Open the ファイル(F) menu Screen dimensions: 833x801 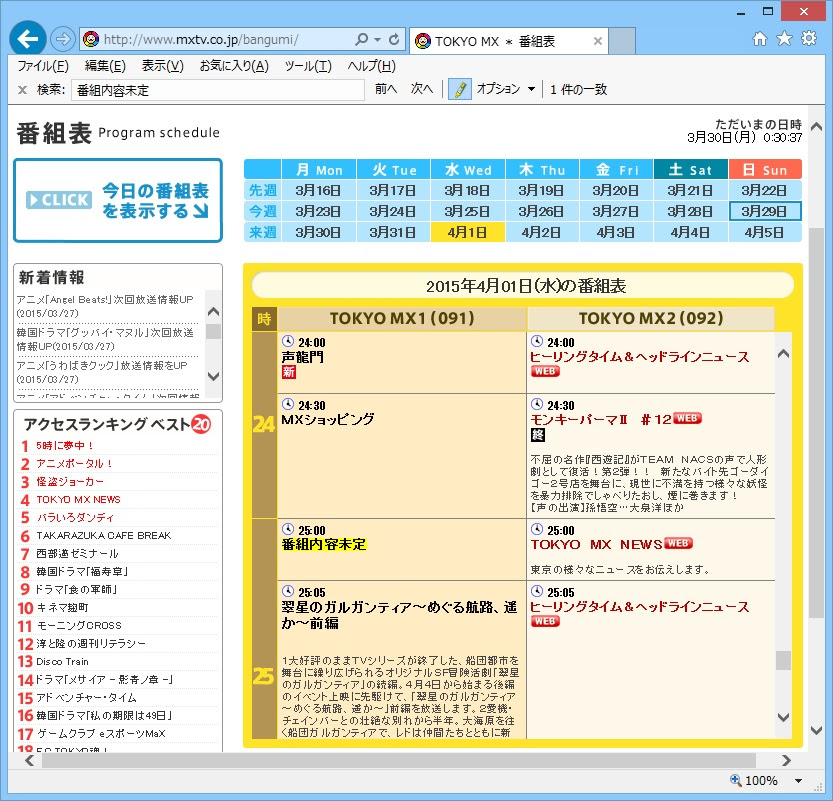42,66
